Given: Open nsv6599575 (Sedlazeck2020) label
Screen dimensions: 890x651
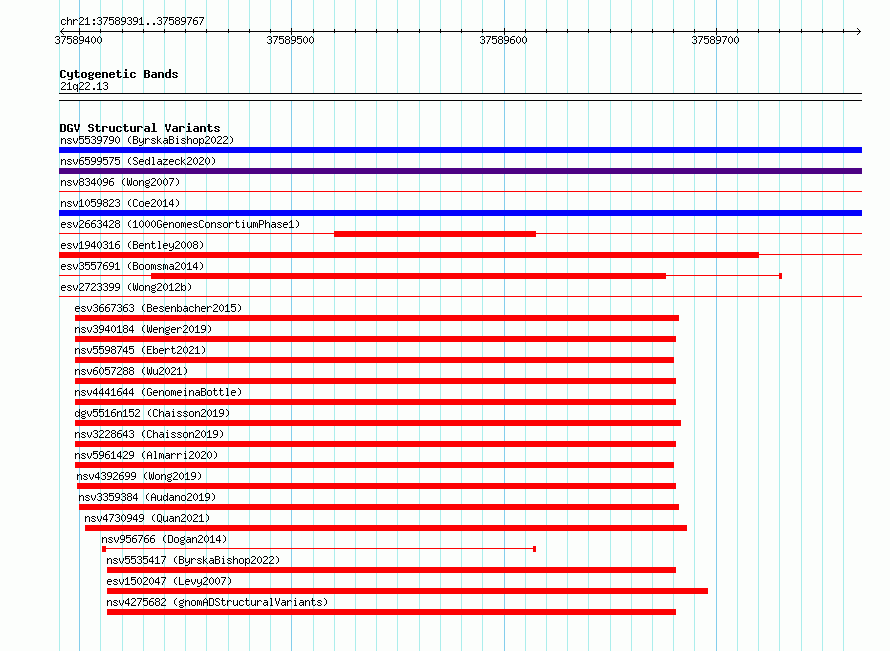Looking at the screenshot, I should click(x=138, y=161).
